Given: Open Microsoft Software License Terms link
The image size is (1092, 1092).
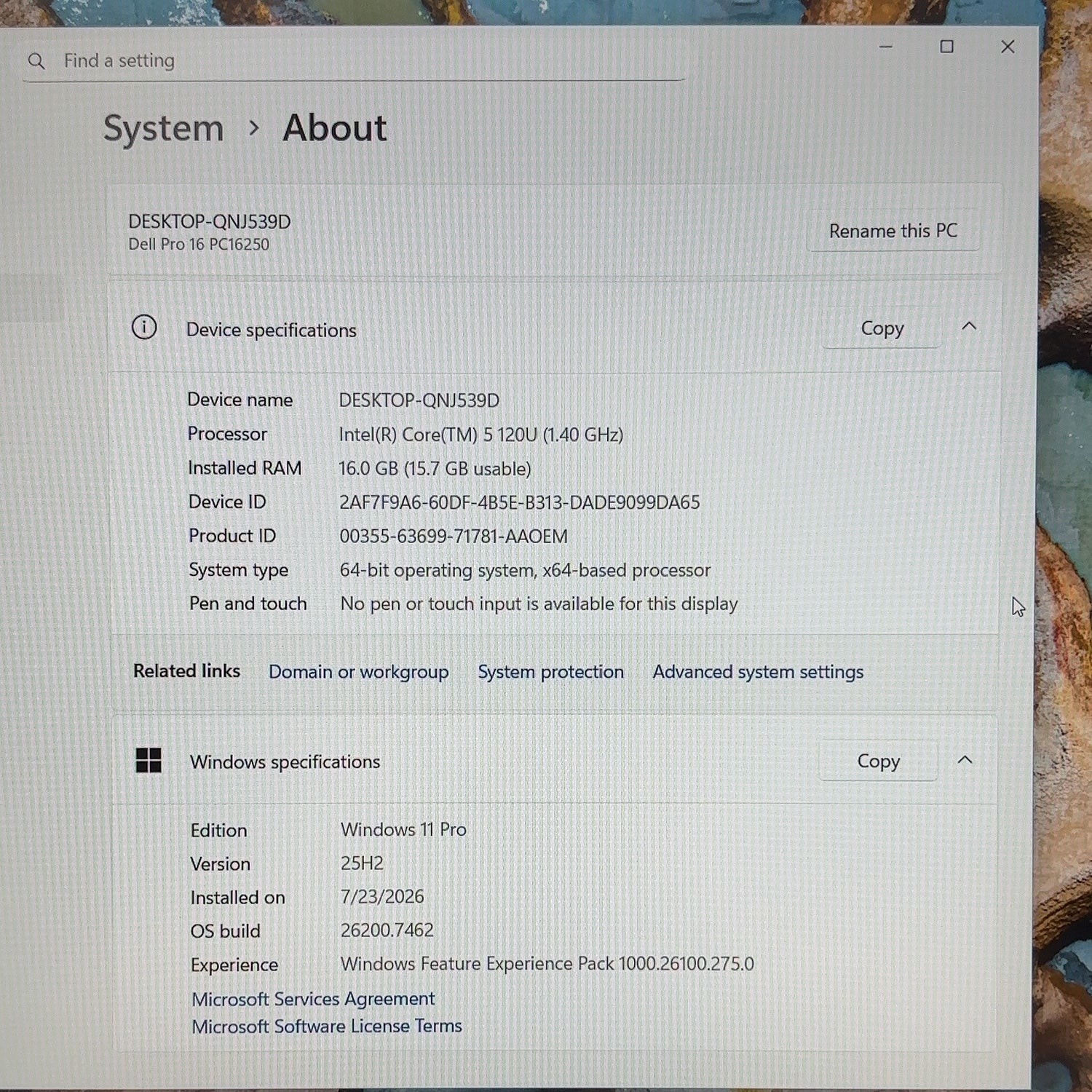Looking at the screenshot, I should coord(327,1026).
